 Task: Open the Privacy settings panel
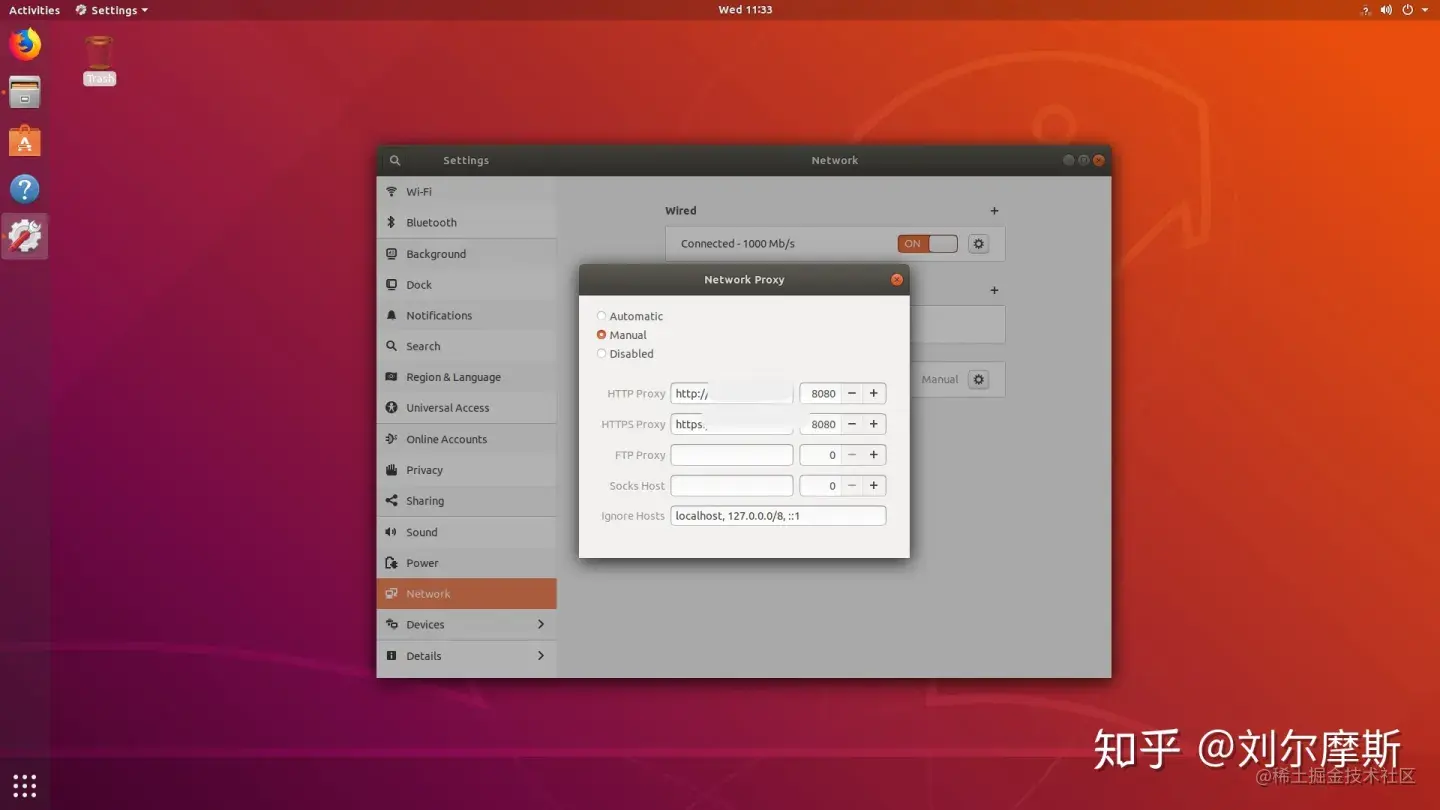(466, 470)
